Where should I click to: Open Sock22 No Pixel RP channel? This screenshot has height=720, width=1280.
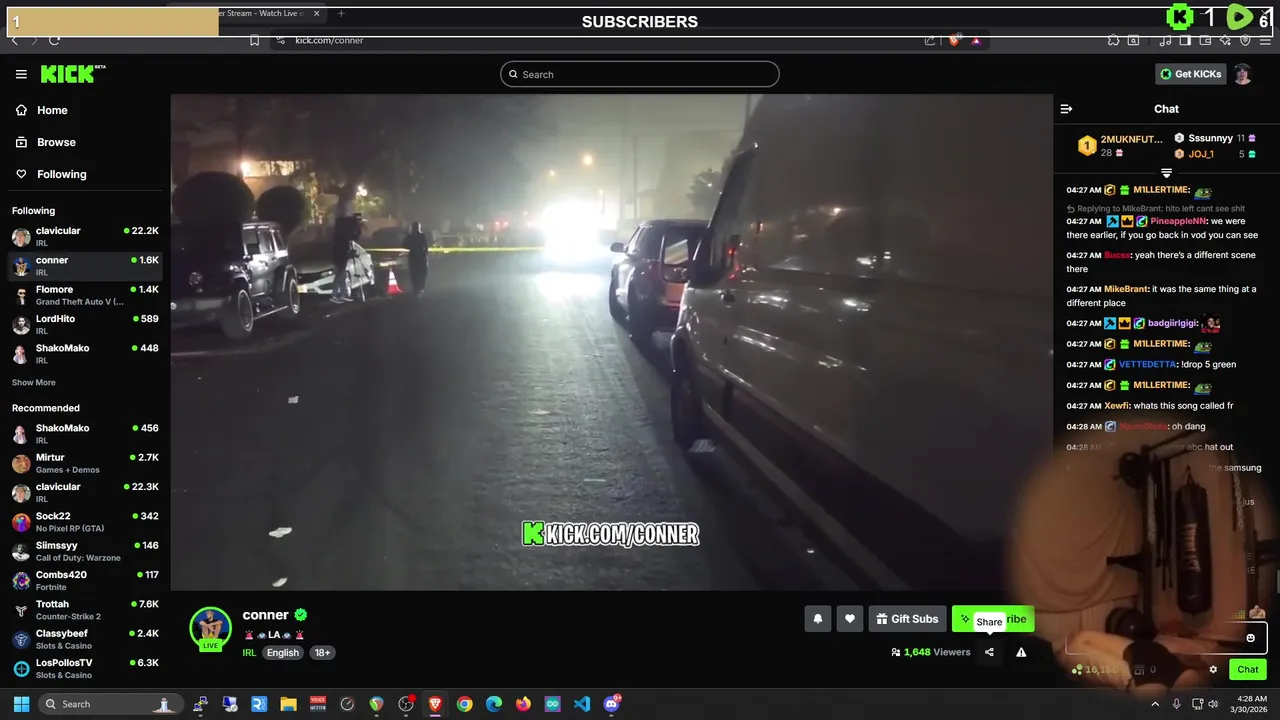[x=85, y=522]
